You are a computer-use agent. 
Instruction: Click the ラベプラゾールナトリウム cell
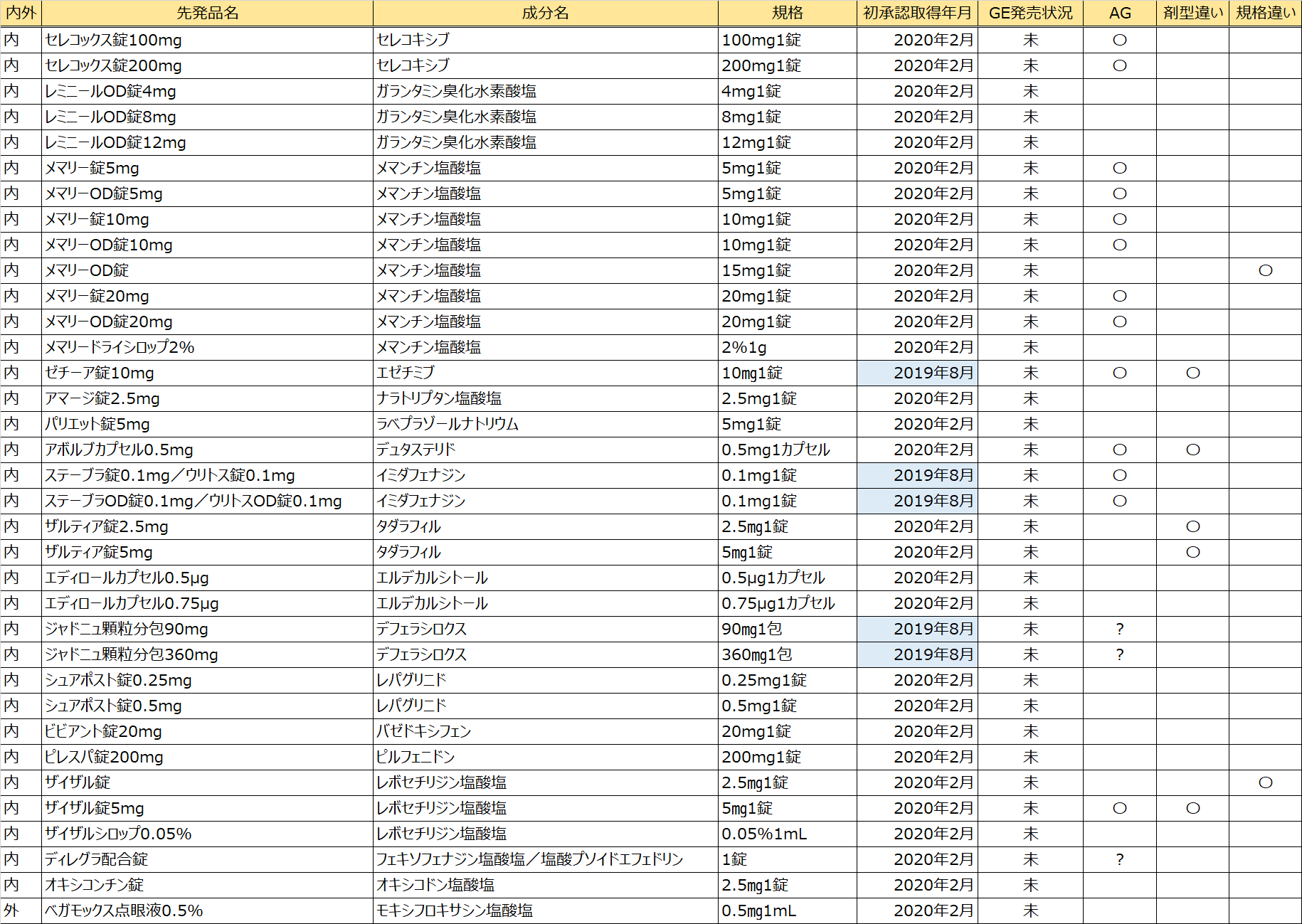[545, 424]
